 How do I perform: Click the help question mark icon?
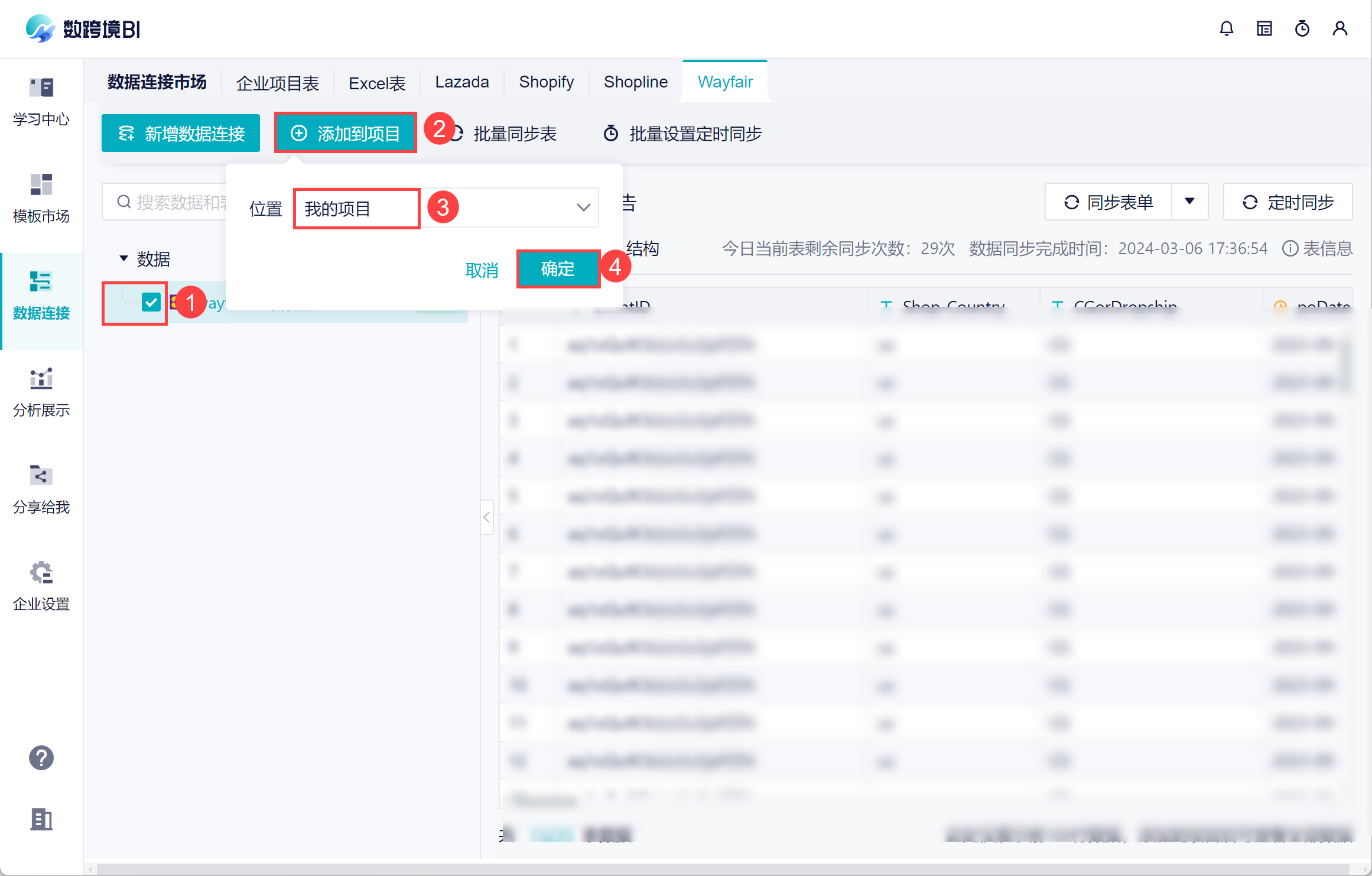(x=41, y=758)
